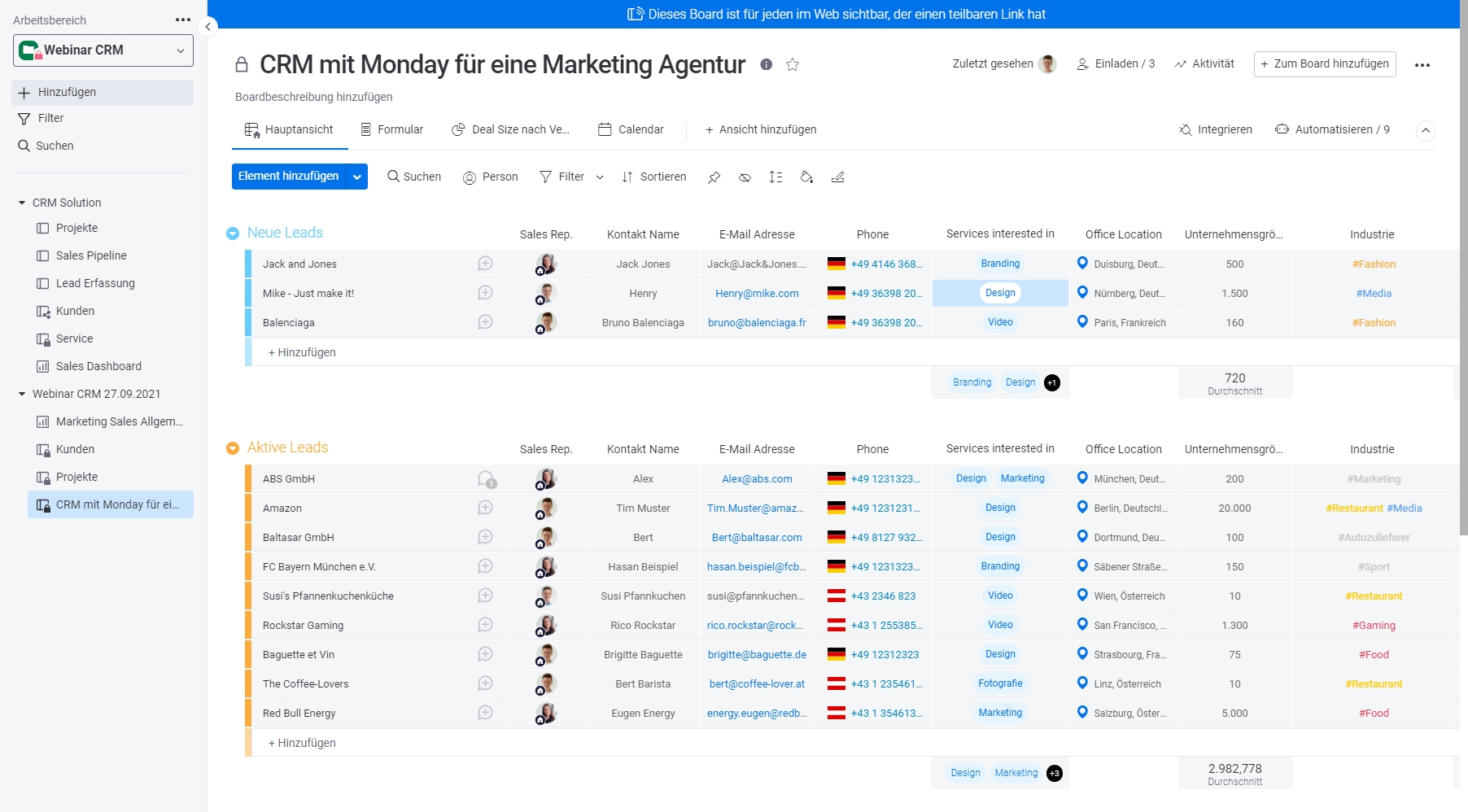
Task: Click the board info icon
Action: [x=767, y=64]
